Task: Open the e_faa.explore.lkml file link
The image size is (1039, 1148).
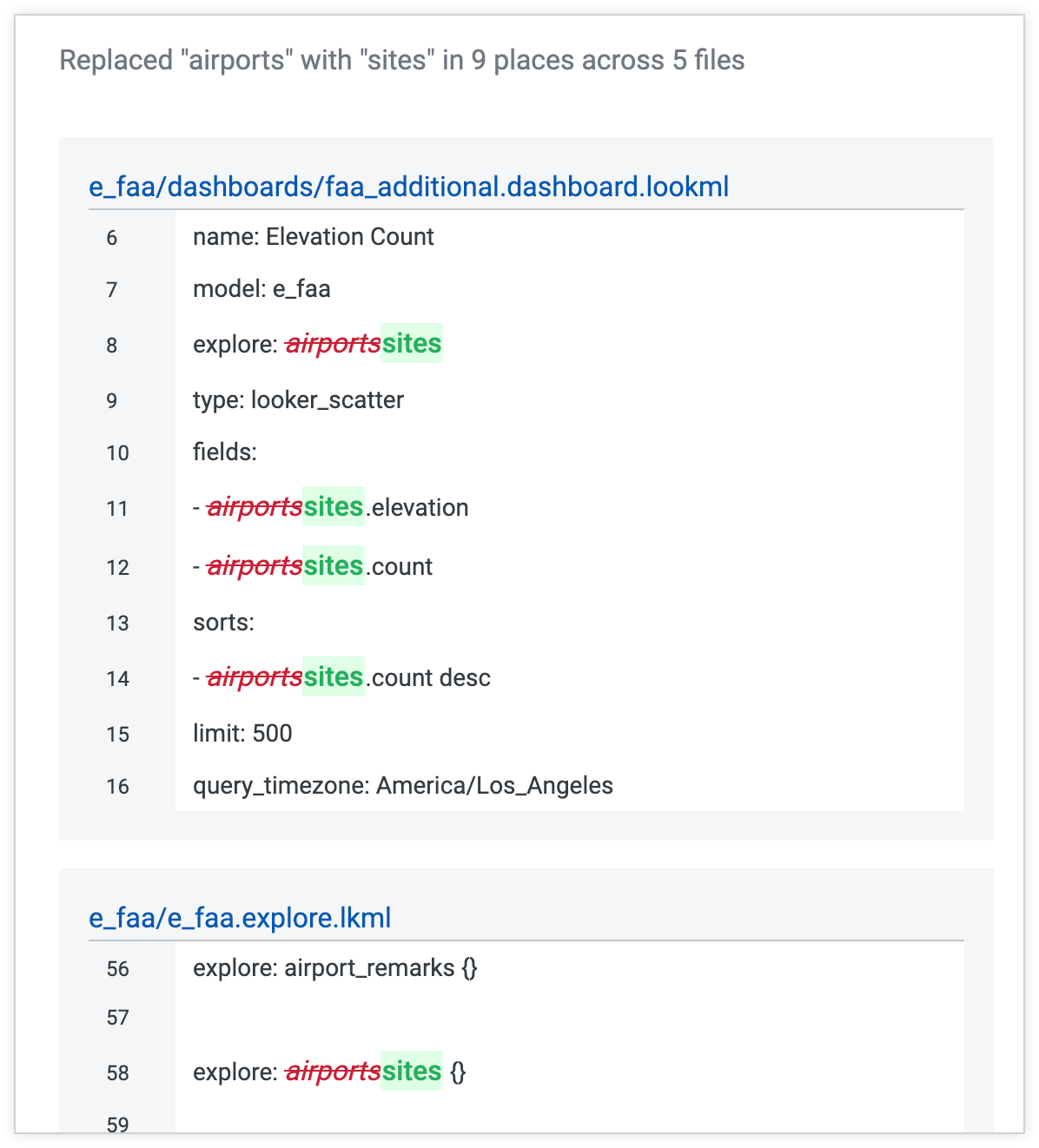Action: click(240, 918)
